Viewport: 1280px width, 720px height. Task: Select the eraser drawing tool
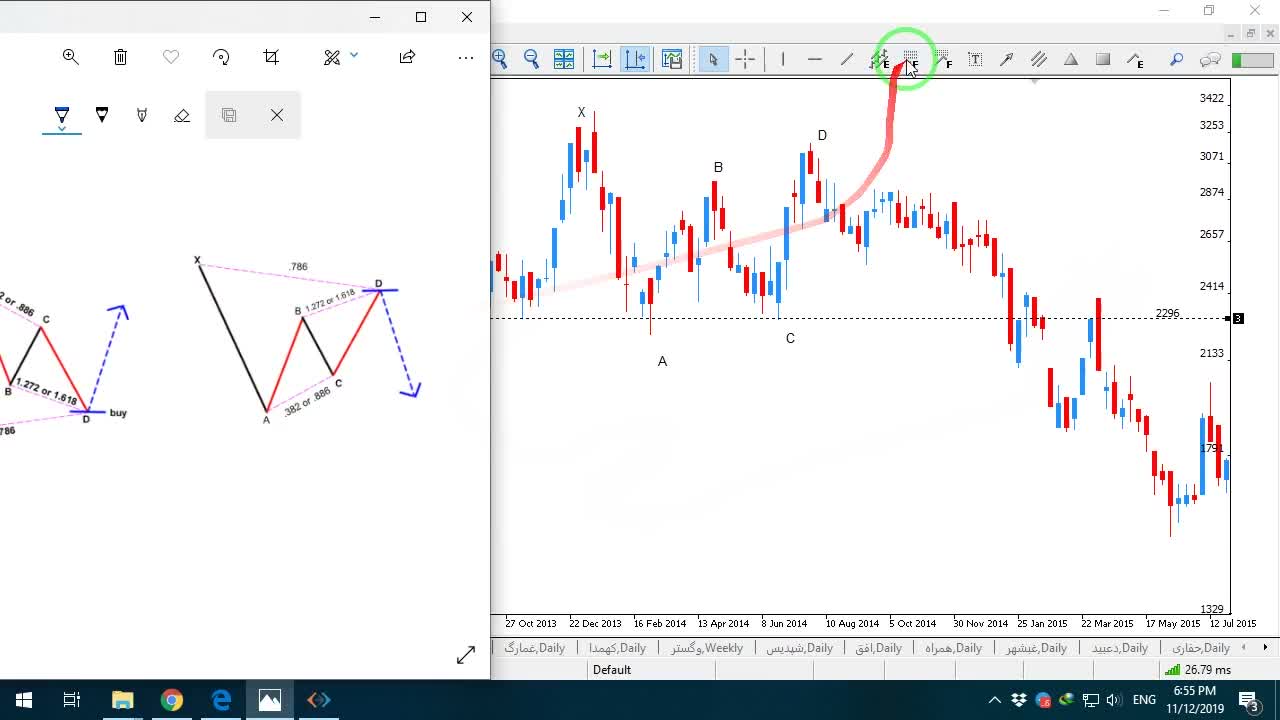click(x=182, y=115)
